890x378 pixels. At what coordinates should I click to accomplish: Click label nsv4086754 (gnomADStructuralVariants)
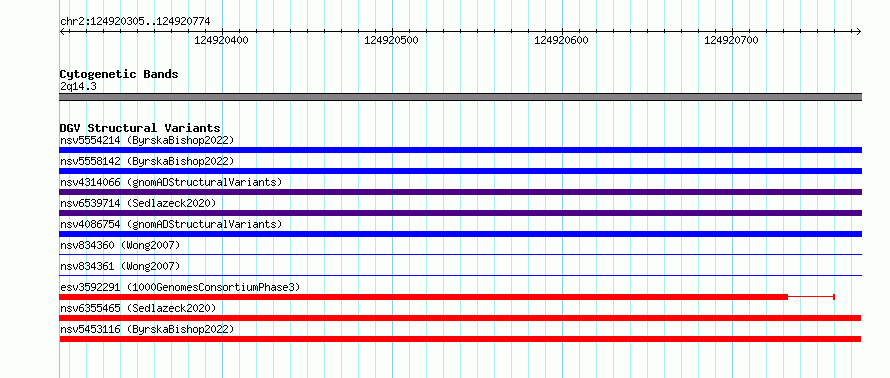click(x=171, y=224)
